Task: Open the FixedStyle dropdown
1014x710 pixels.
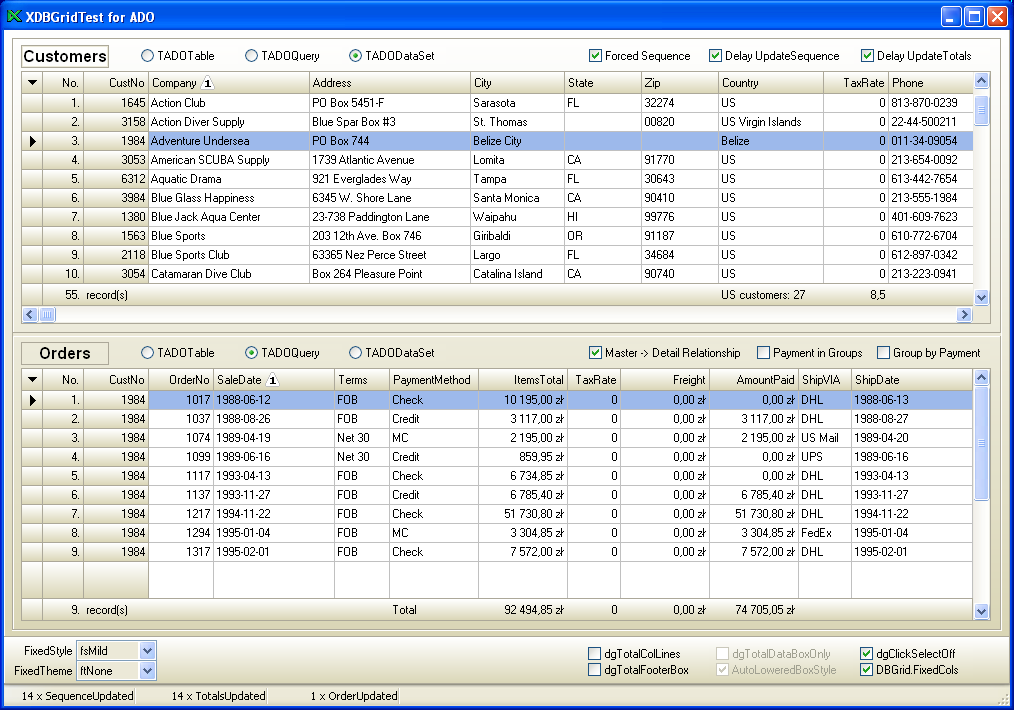Action: pyautogui.click(x=148, y=651)
